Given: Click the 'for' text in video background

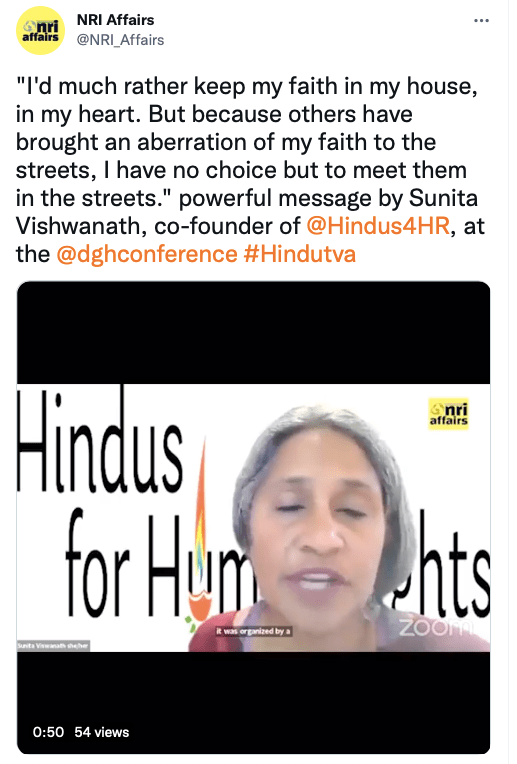Looking at the screenshot, I should (x=97, y=565).
